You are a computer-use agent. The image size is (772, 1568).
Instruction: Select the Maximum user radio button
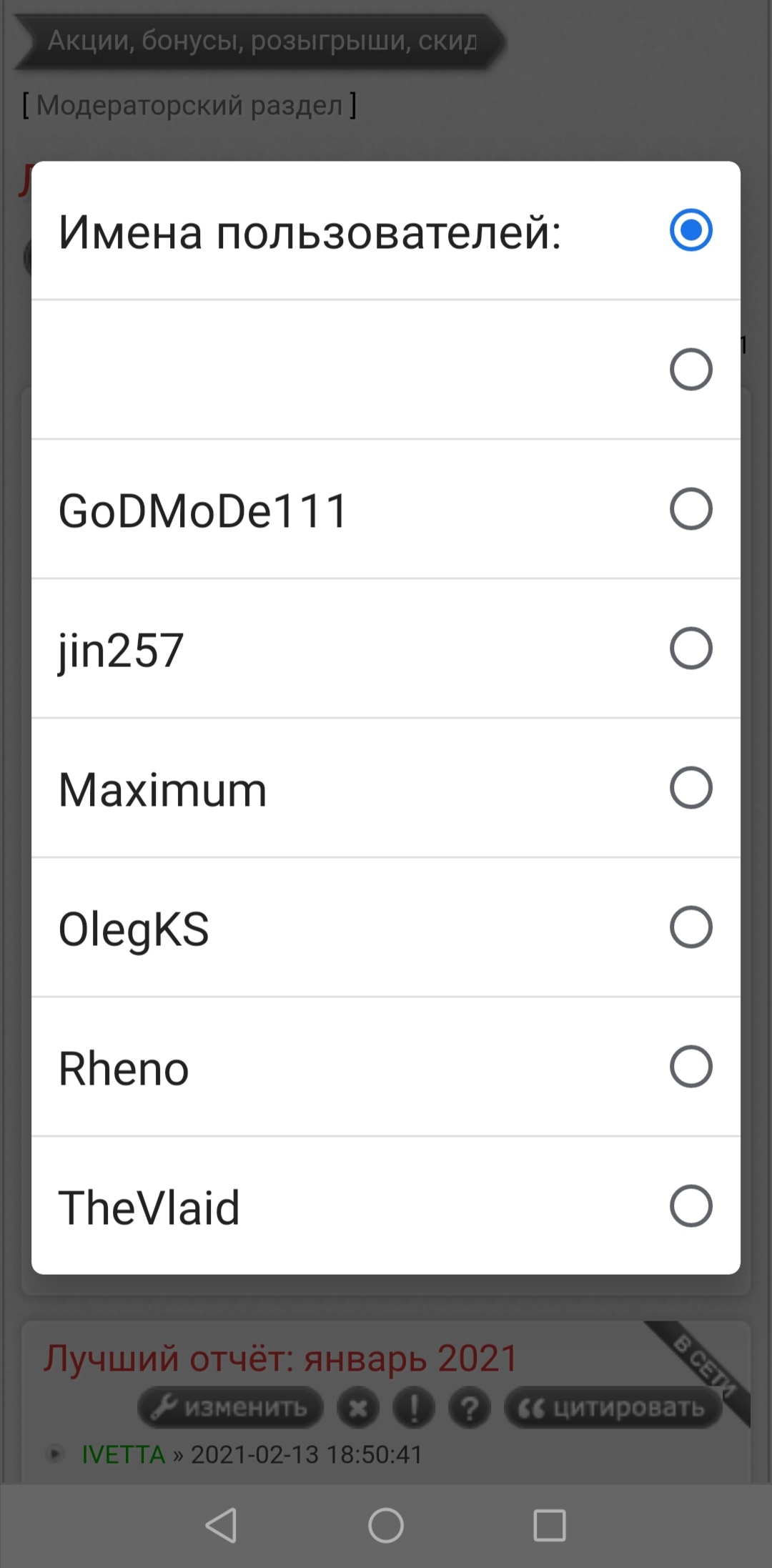coord(691,788)
